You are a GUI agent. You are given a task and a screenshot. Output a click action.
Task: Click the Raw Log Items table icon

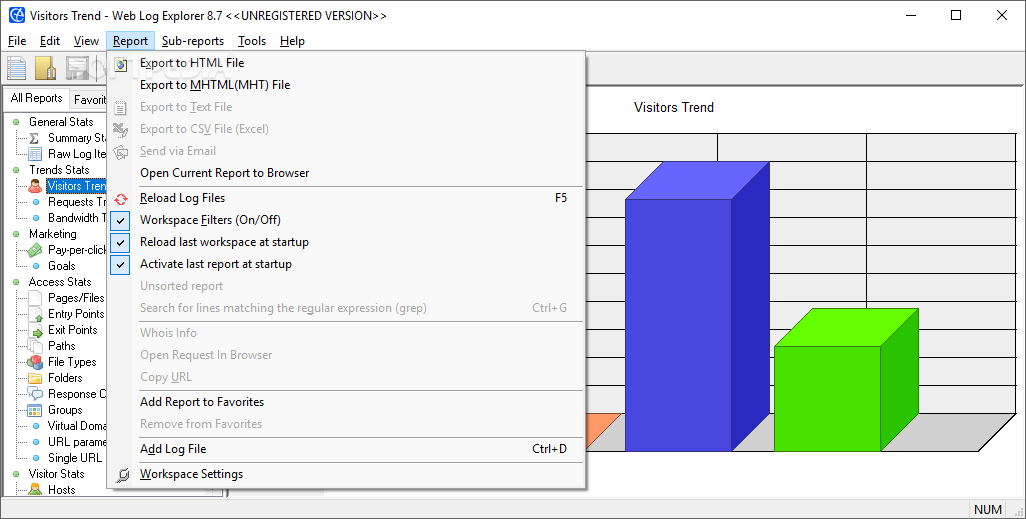35,154
